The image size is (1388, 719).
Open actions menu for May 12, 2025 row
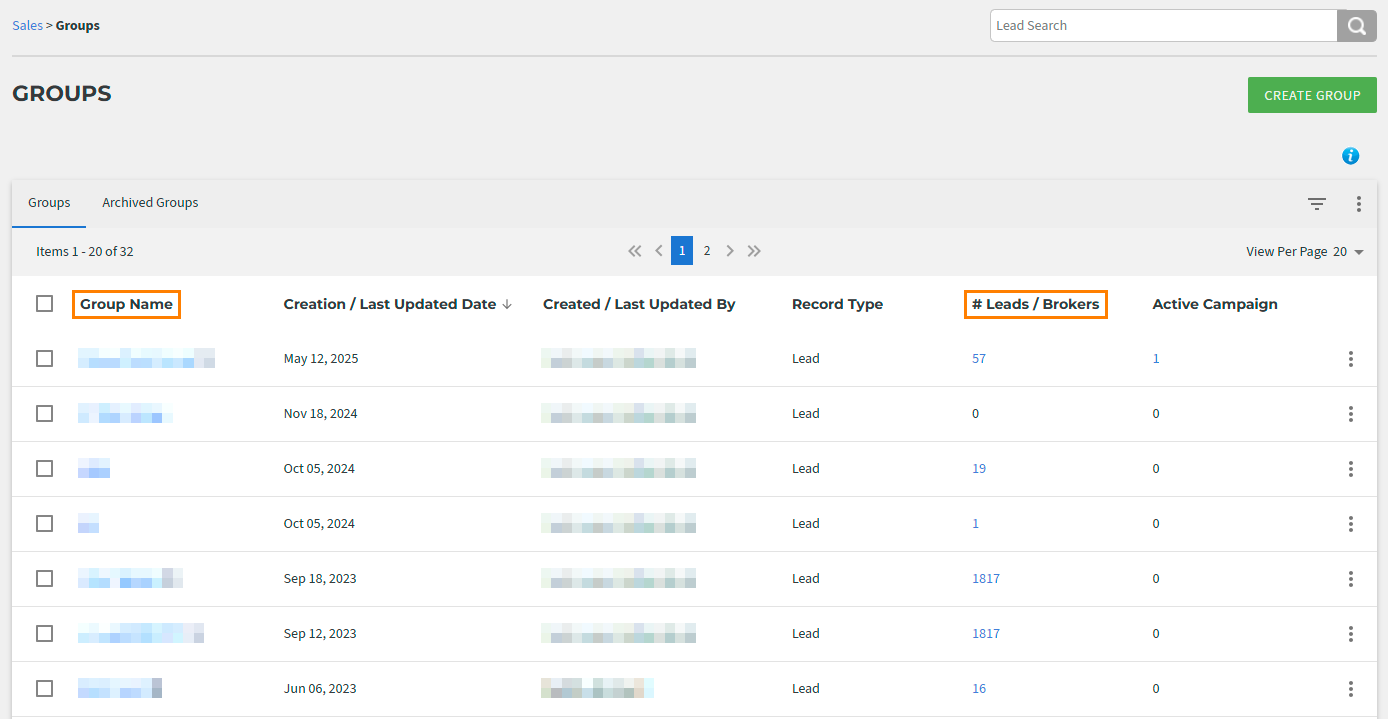click(1351, 359)
